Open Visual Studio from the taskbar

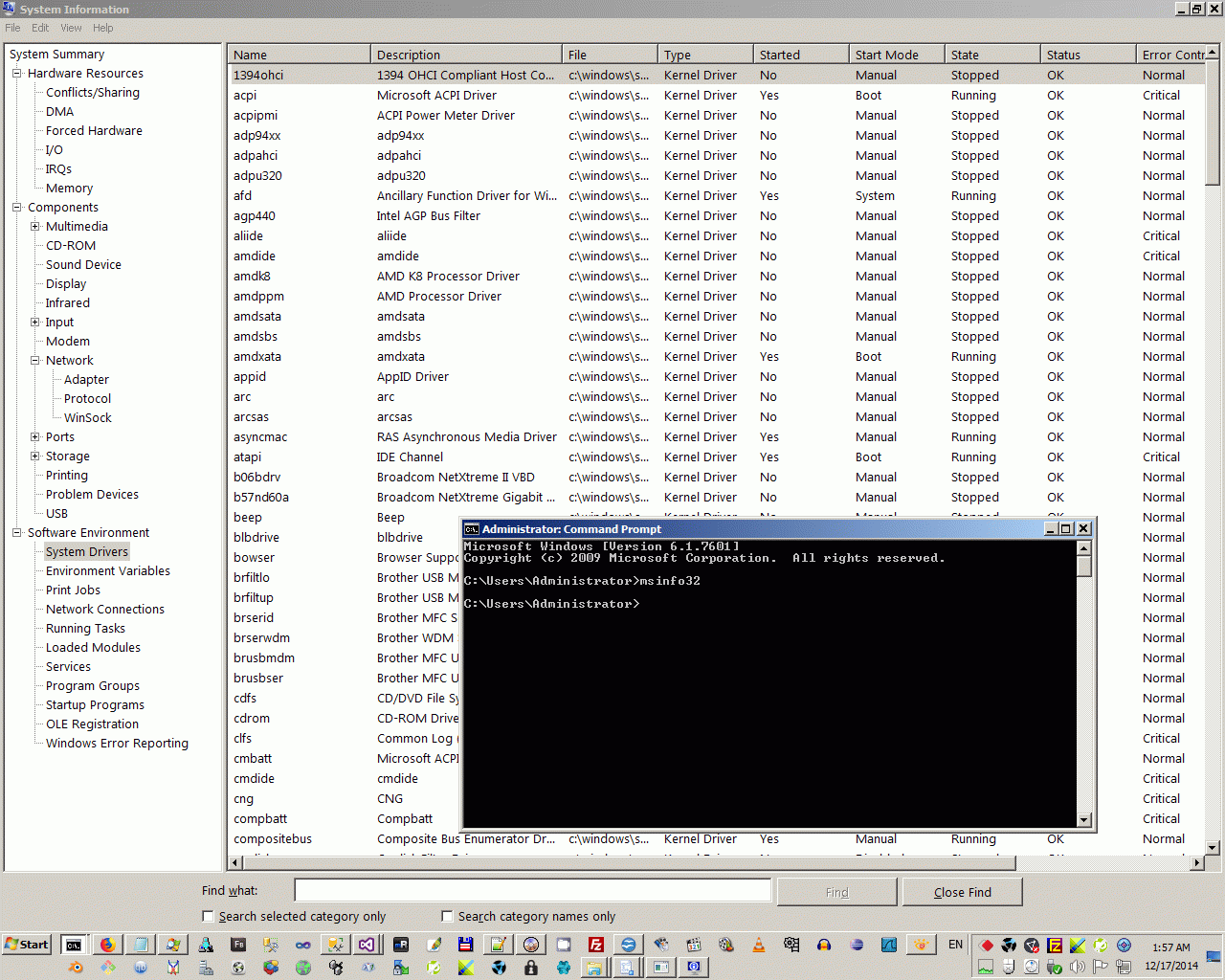tap(367, 945)
